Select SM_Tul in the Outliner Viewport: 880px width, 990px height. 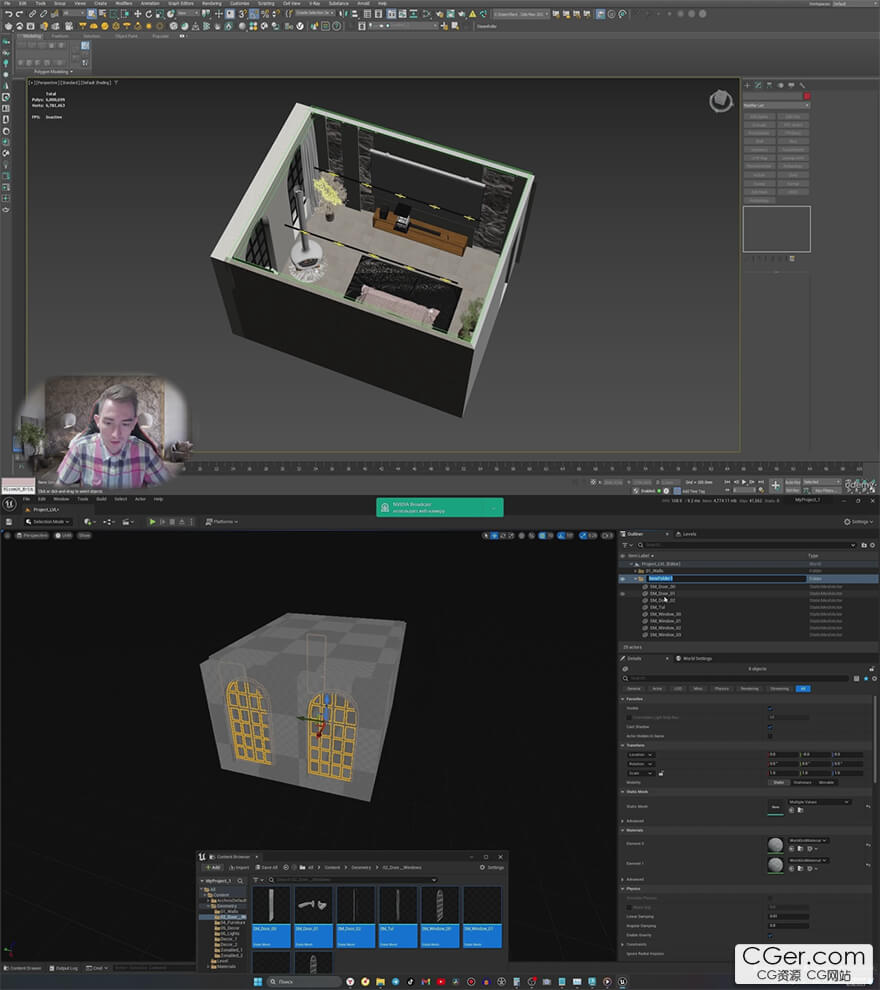pos(657,607)
